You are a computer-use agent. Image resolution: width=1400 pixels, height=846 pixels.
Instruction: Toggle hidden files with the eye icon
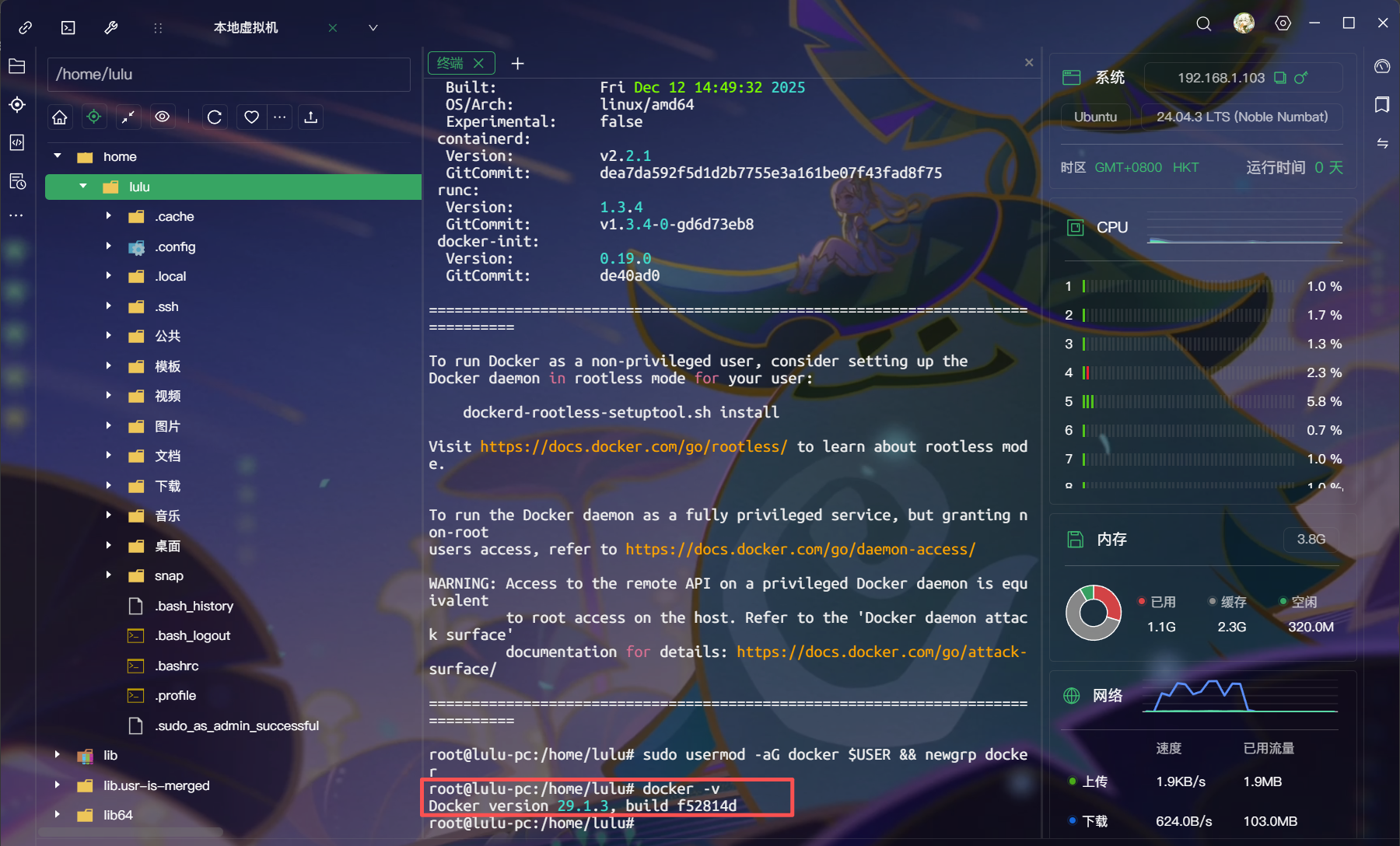[x=163, y=117]
